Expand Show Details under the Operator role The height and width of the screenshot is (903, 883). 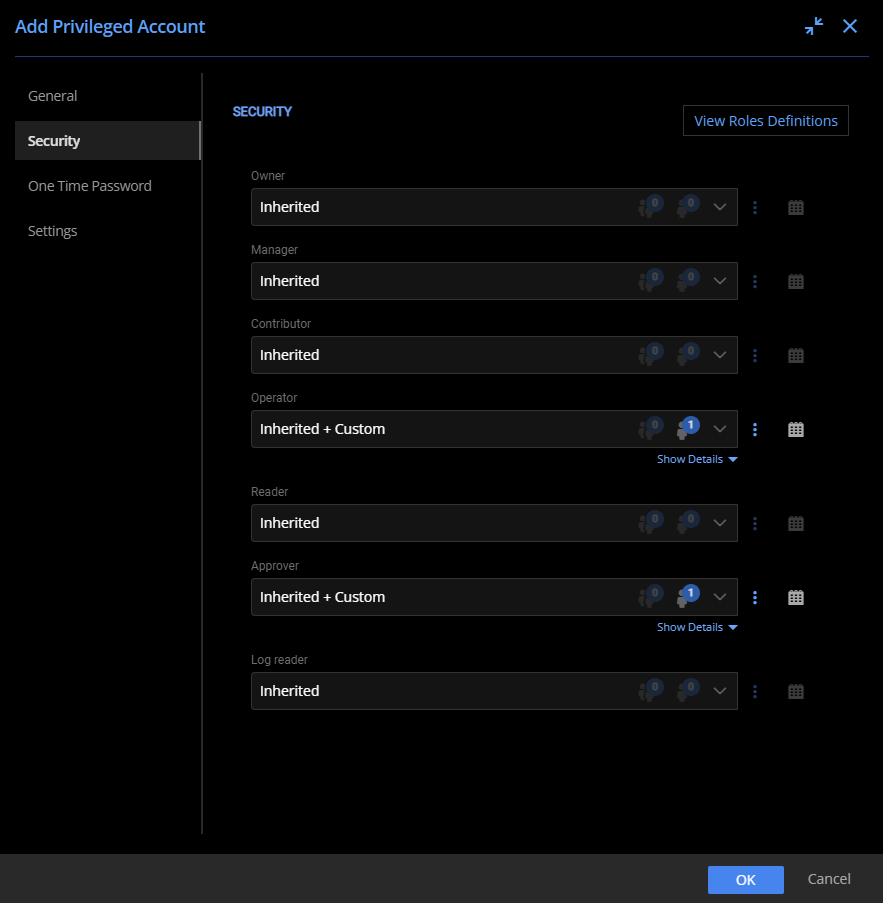(697, 459)
